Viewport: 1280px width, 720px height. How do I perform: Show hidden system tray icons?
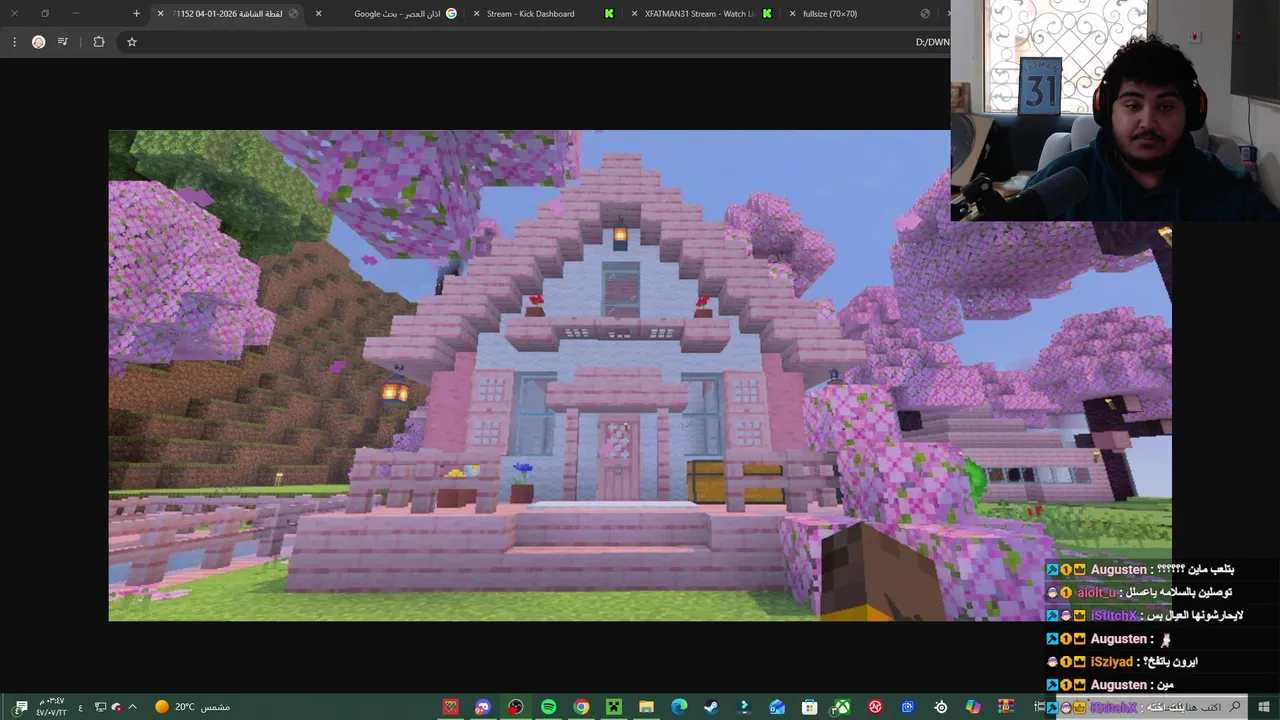coord(132,707)
